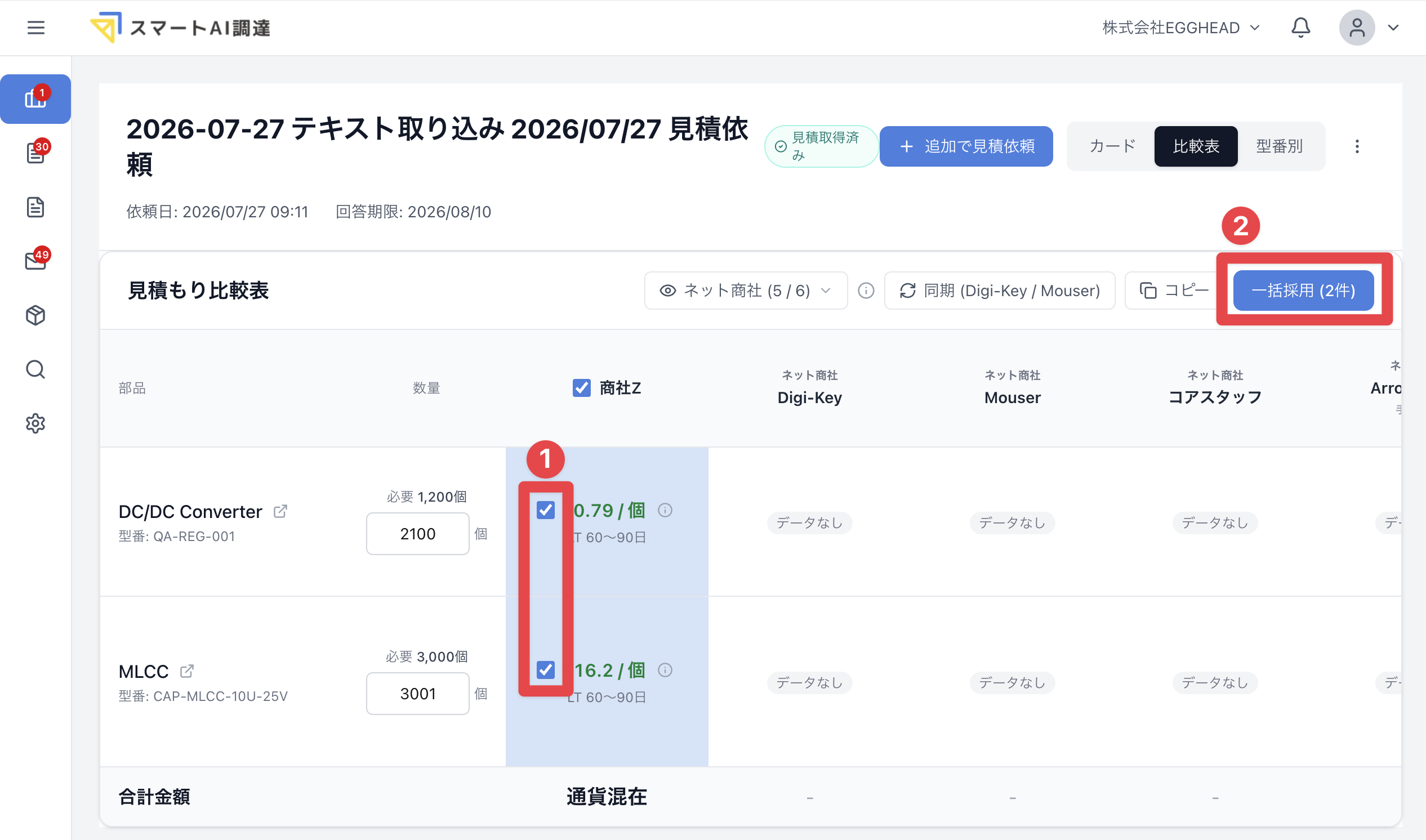1426x840 pixels.
Task: Expand the ネット商社 (5 / 6) visibility dropdown
Action: click(746, 291)
